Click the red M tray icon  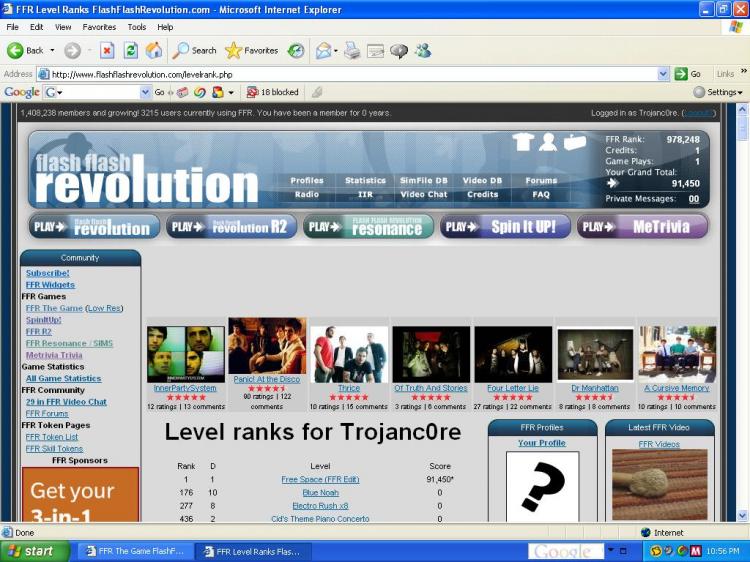click(696, 551)
